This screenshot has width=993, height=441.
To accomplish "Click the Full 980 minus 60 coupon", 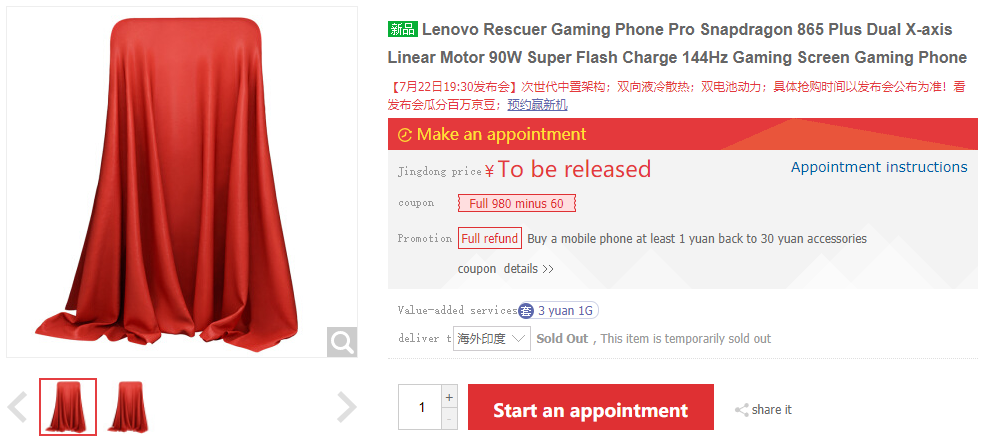I will (x=517, y=203).
